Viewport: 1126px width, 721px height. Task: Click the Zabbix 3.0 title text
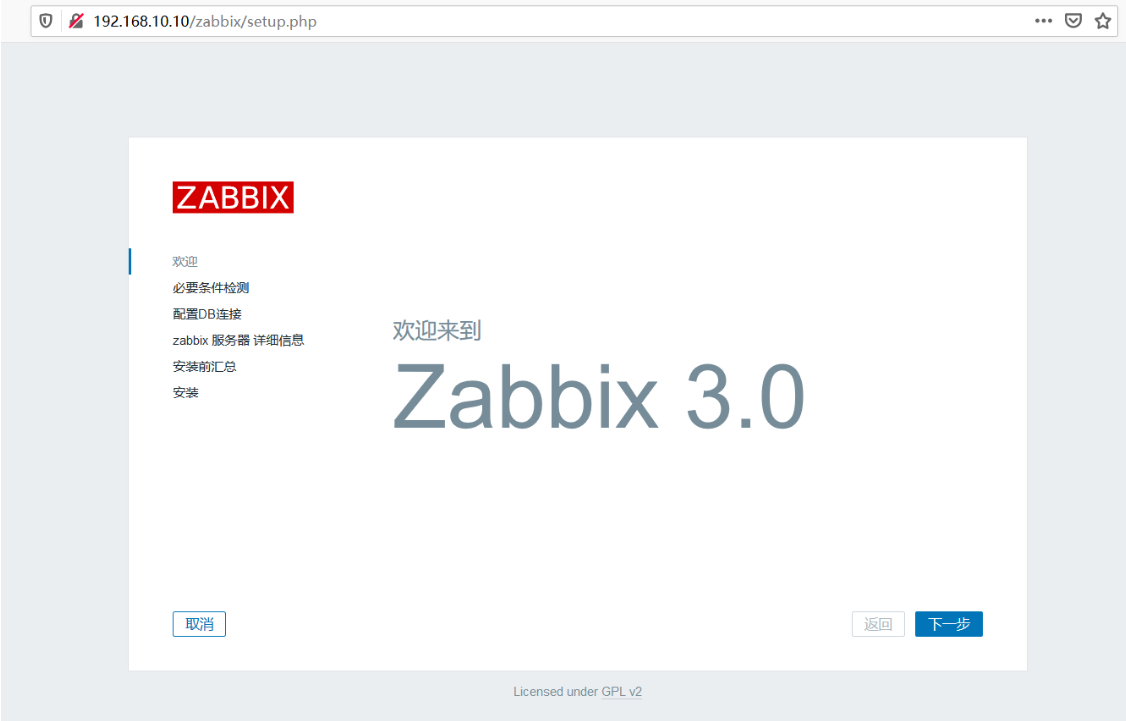598,396
